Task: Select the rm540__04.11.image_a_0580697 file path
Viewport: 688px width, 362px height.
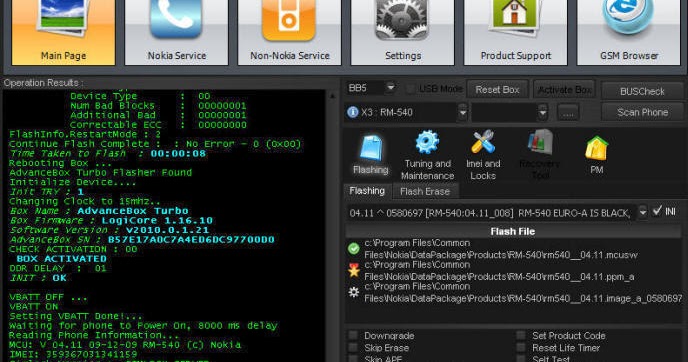Action: (x=523, y=292)
